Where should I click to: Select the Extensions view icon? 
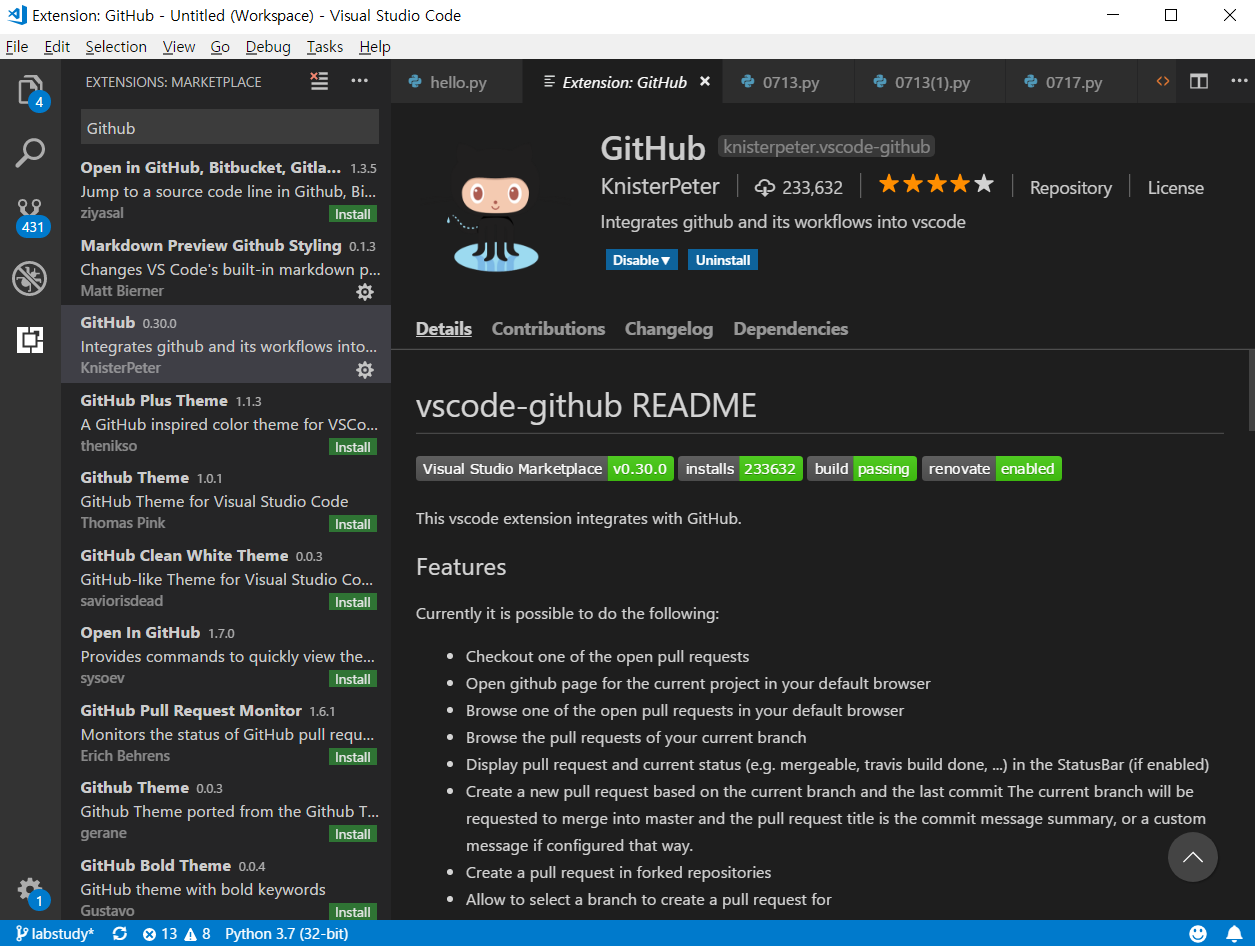click(x=30, y=340)
